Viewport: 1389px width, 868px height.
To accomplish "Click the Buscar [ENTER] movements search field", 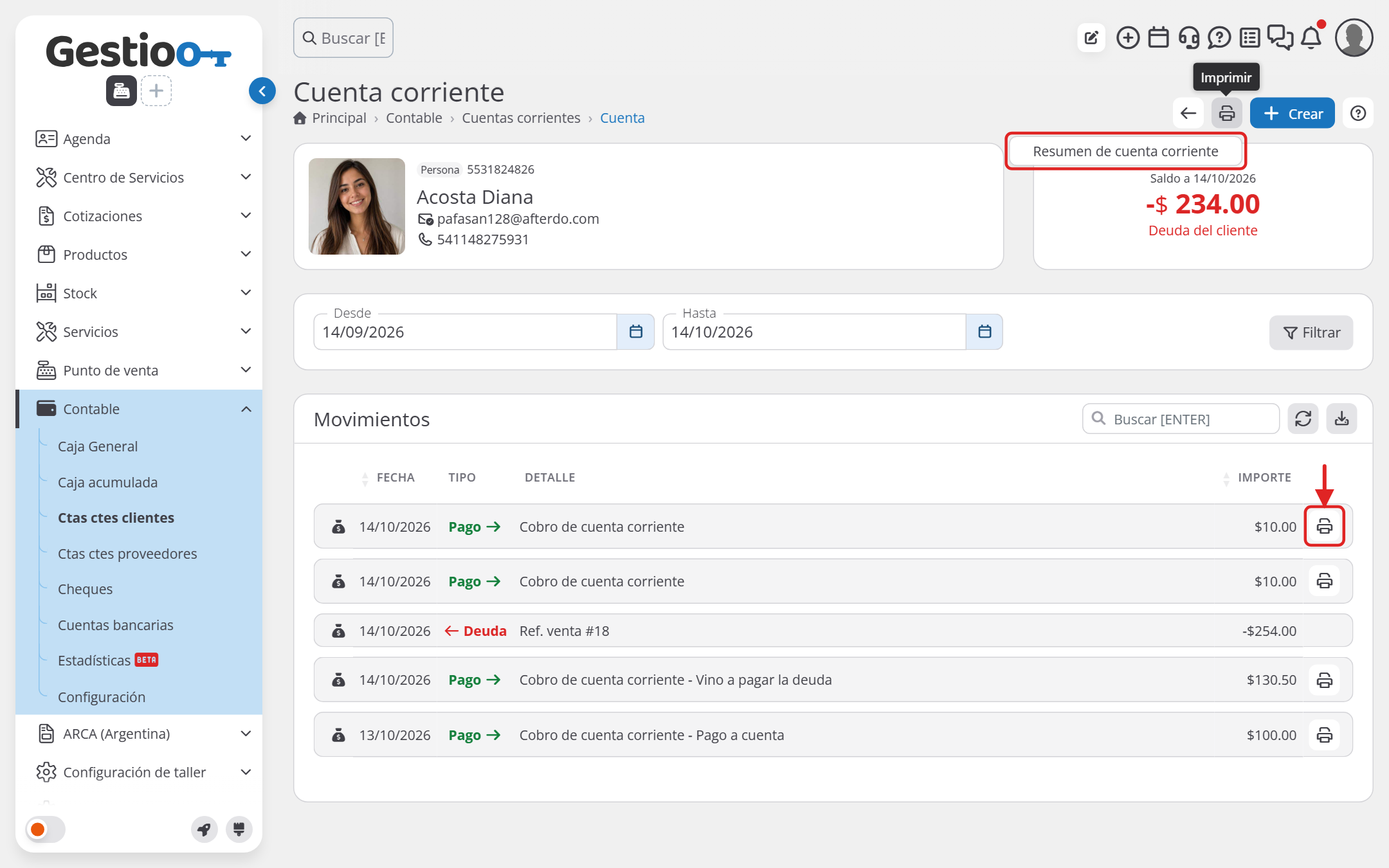I will click(x=1181, y=419).
